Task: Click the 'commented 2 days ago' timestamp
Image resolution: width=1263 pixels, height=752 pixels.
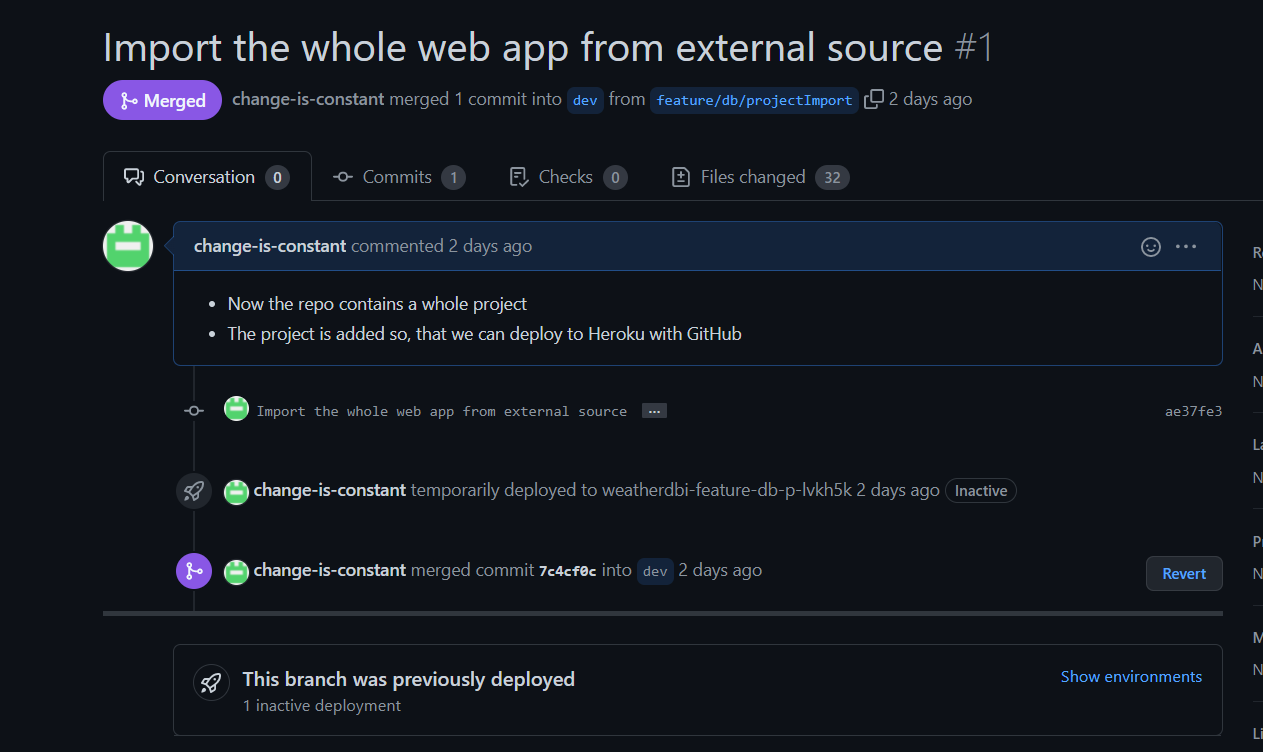Action: (x=442, y=246)
